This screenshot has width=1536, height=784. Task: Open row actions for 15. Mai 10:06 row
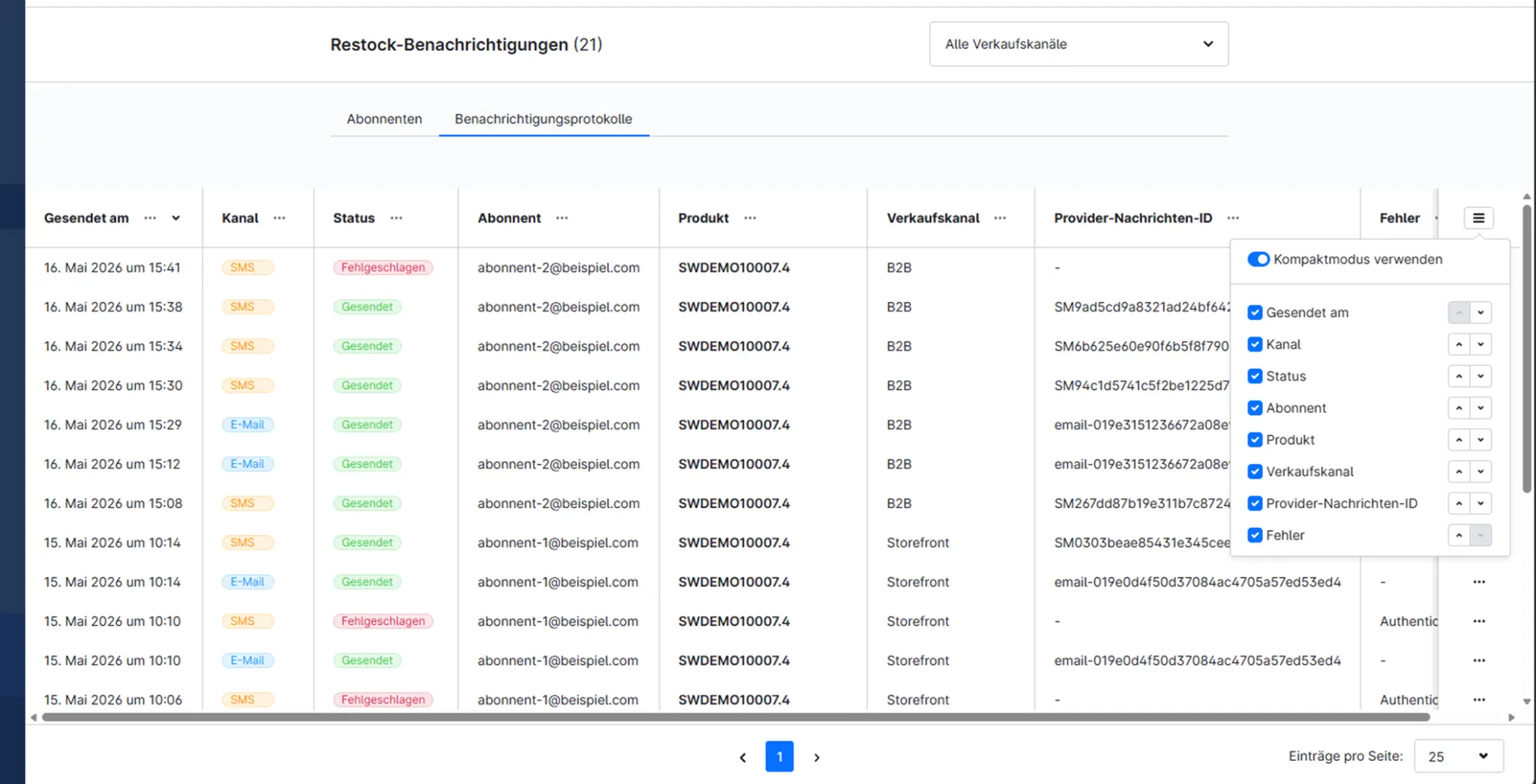pos(1479,699)
